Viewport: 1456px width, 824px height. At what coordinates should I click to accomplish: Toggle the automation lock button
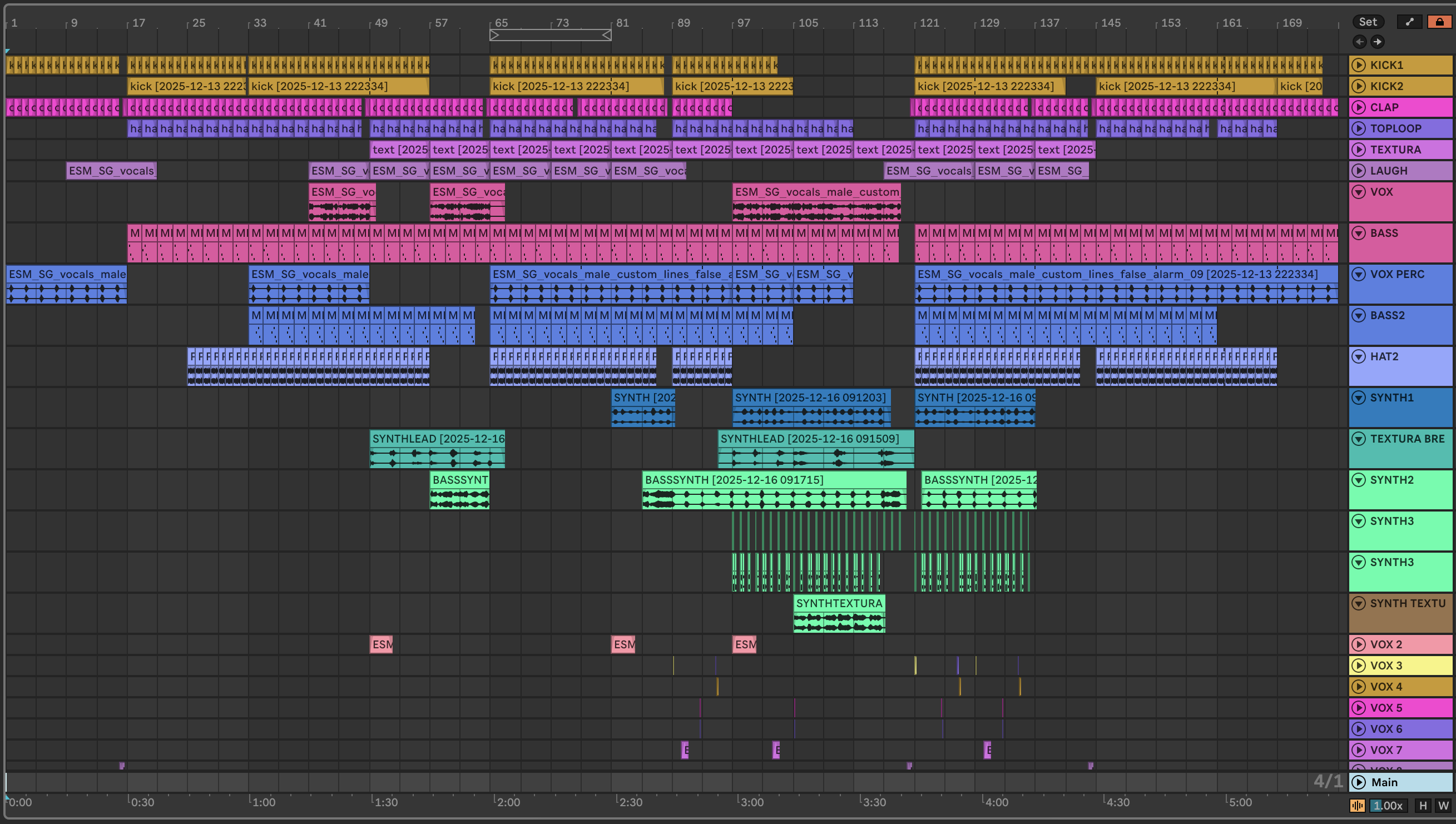[1439, 22]
